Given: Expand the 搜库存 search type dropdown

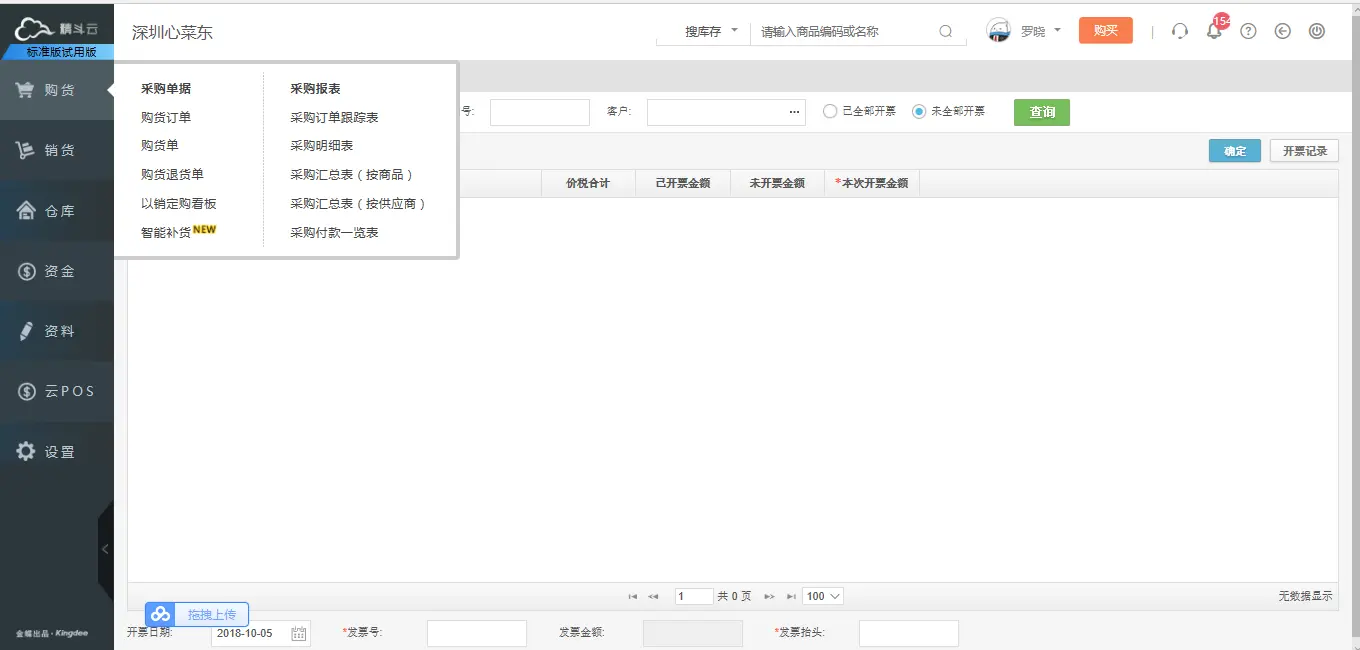Looking at the screenshot, I should point(710,32).
